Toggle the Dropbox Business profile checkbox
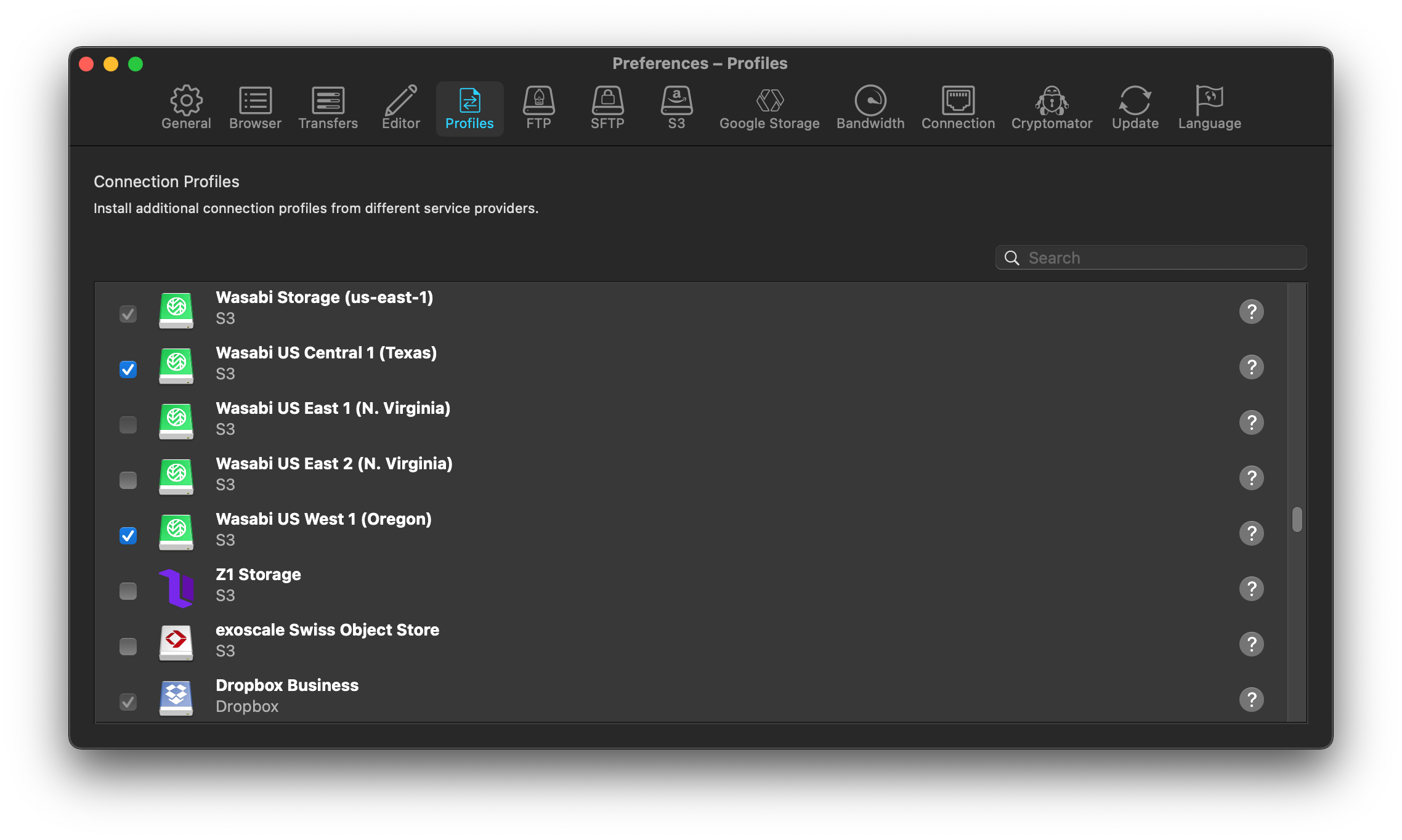 coord(128,702)
